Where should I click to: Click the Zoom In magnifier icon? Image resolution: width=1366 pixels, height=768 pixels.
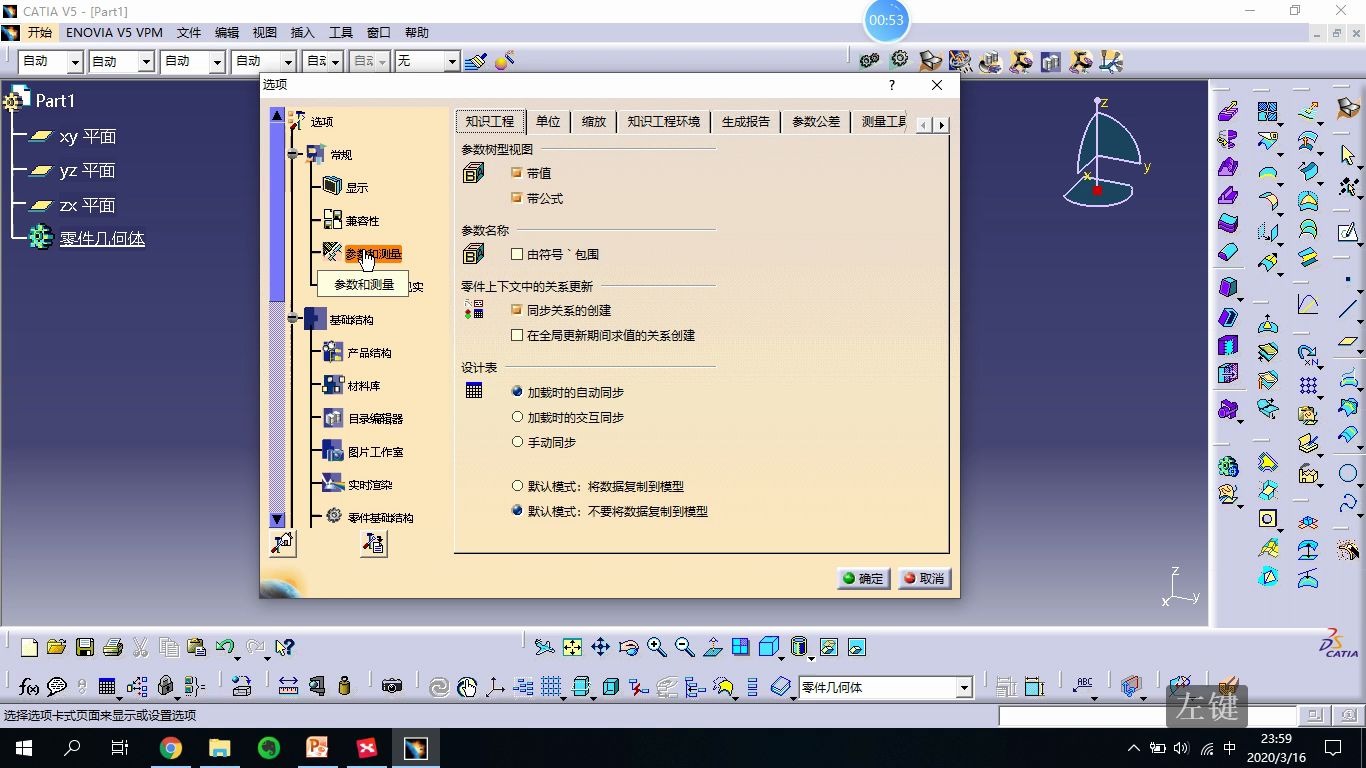coord(656,647)
